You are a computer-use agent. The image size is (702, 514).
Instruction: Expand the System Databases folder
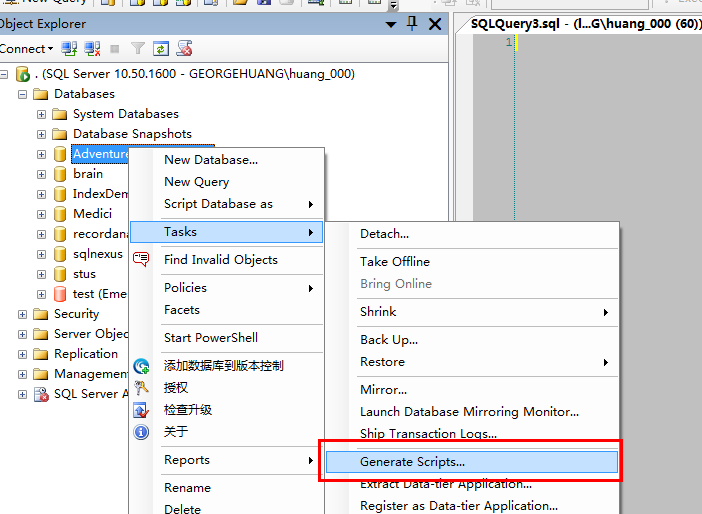[41, 114]
